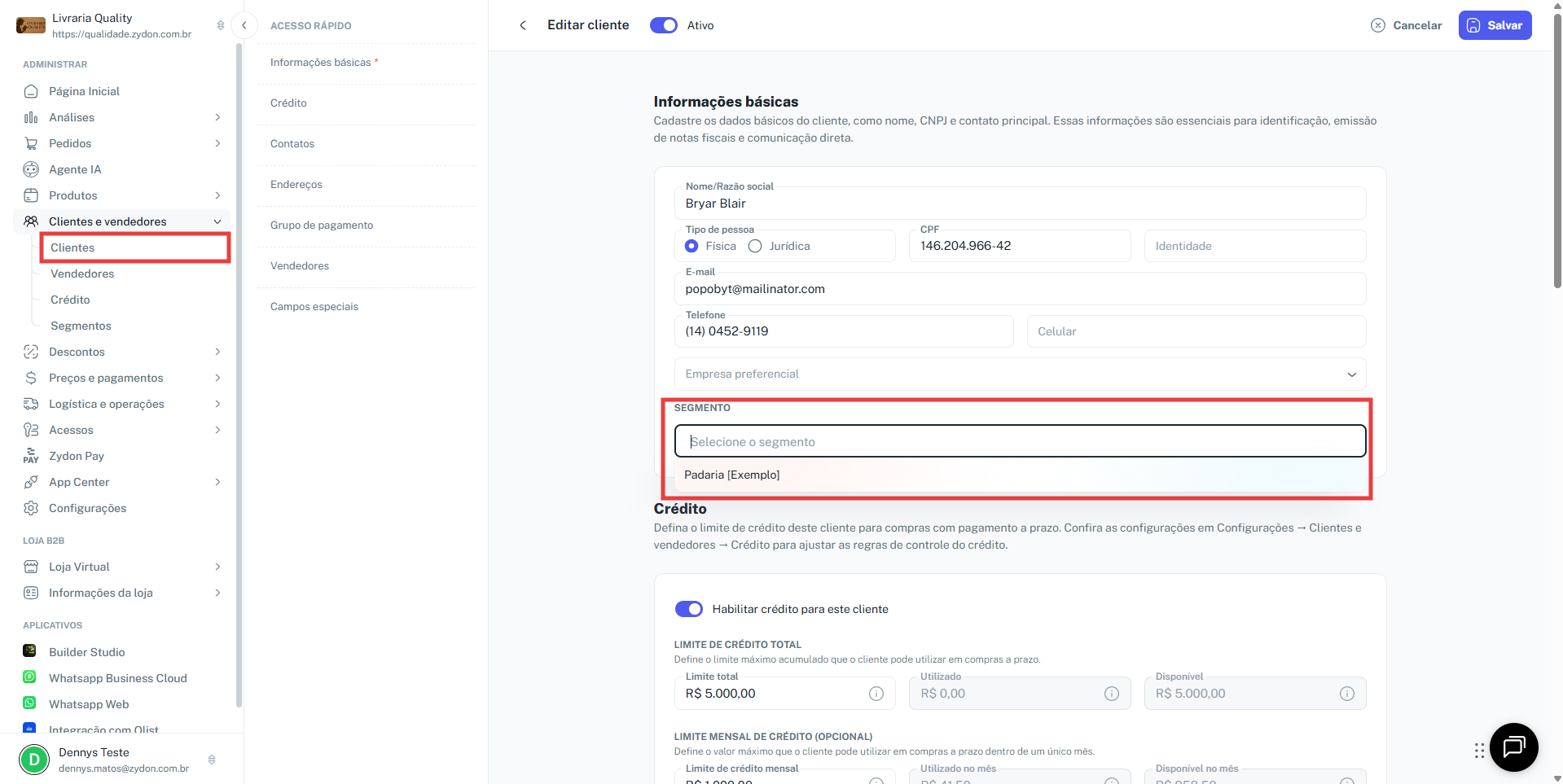Collapse the sidebar with the round arrow button
The width and height of the screenshot is (1563, 784).
[x=244, y=25]
